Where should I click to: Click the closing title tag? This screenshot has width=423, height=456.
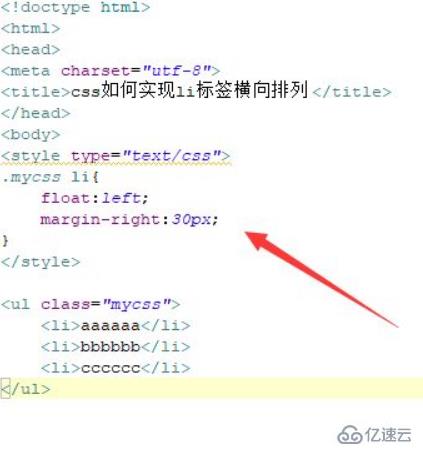352,92
